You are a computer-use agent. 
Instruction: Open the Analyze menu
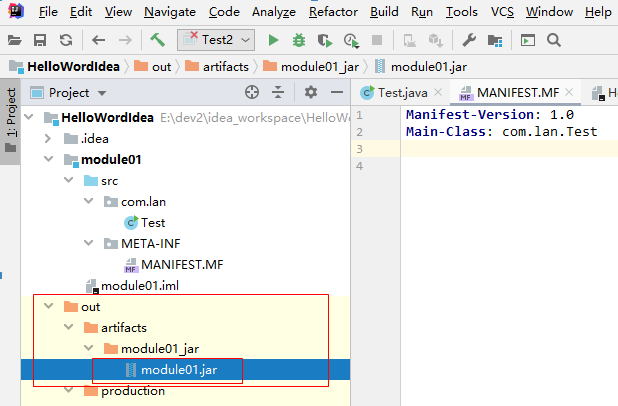274,12
